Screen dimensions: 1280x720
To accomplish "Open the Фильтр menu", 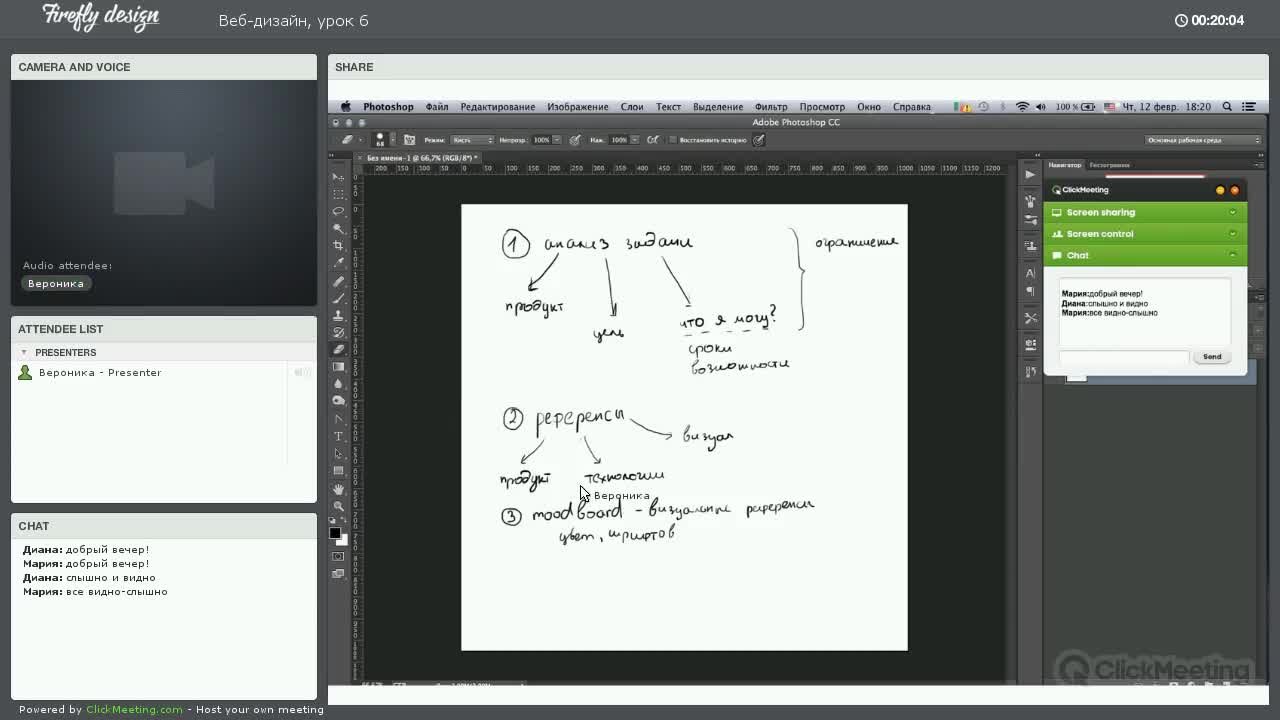I will (770, 106).
